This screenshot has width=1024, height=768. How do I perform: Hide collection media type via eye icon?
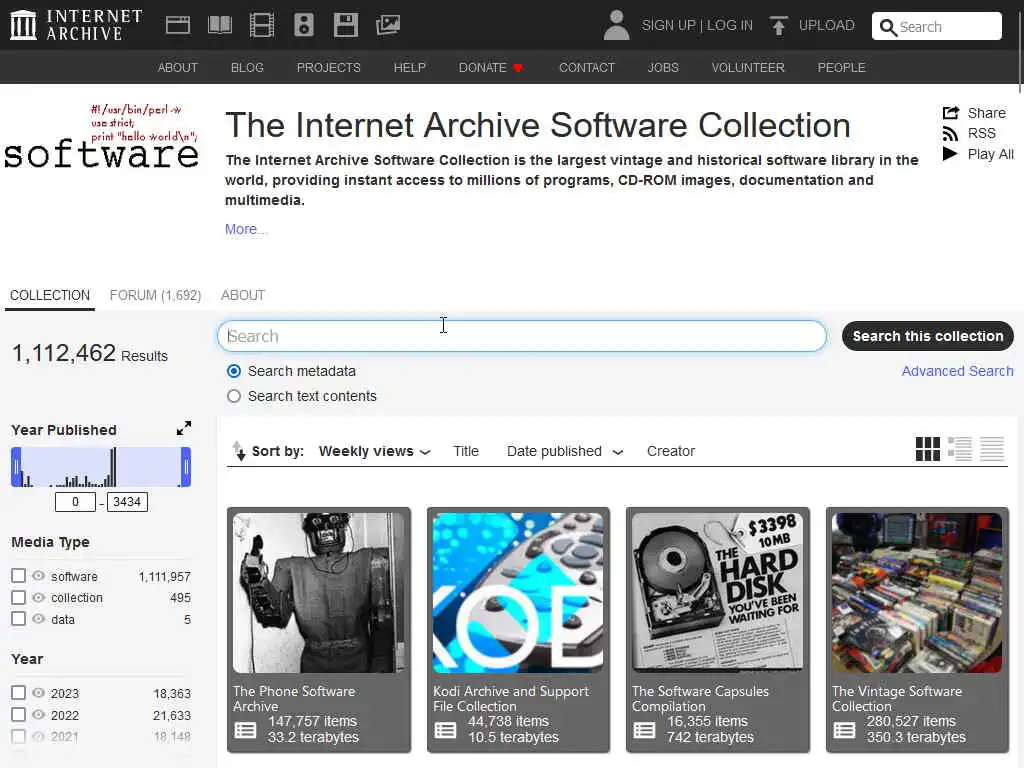(39, 597)
